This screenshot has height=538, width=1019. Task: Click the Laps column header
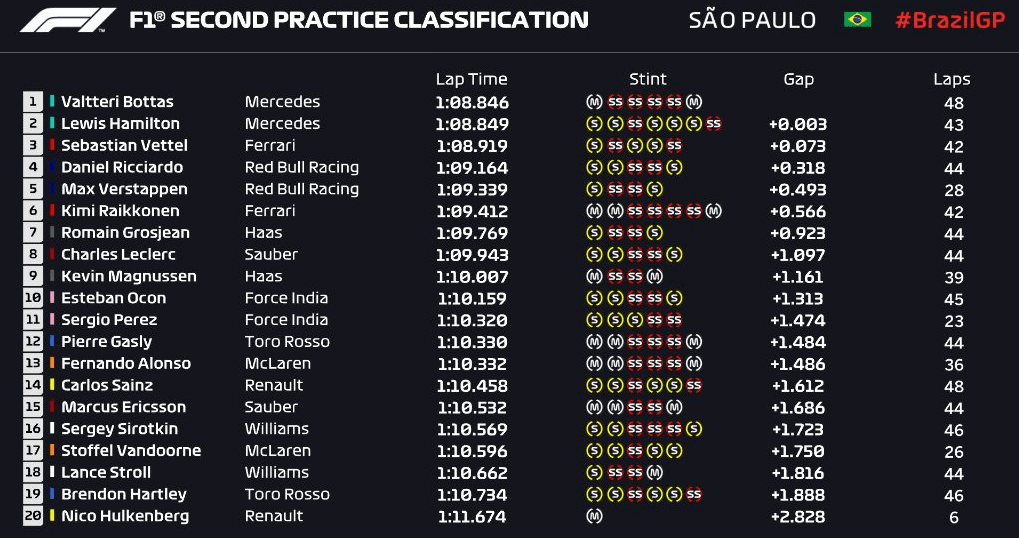951,80
